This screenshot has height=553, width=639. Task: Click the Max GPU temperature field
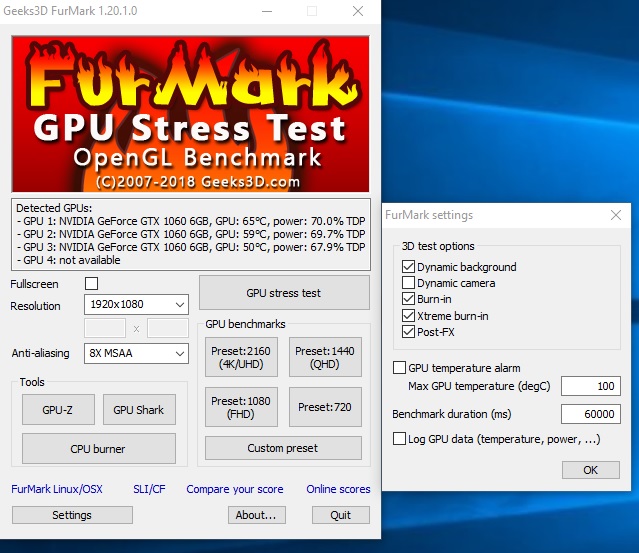(x=591, y=386)
